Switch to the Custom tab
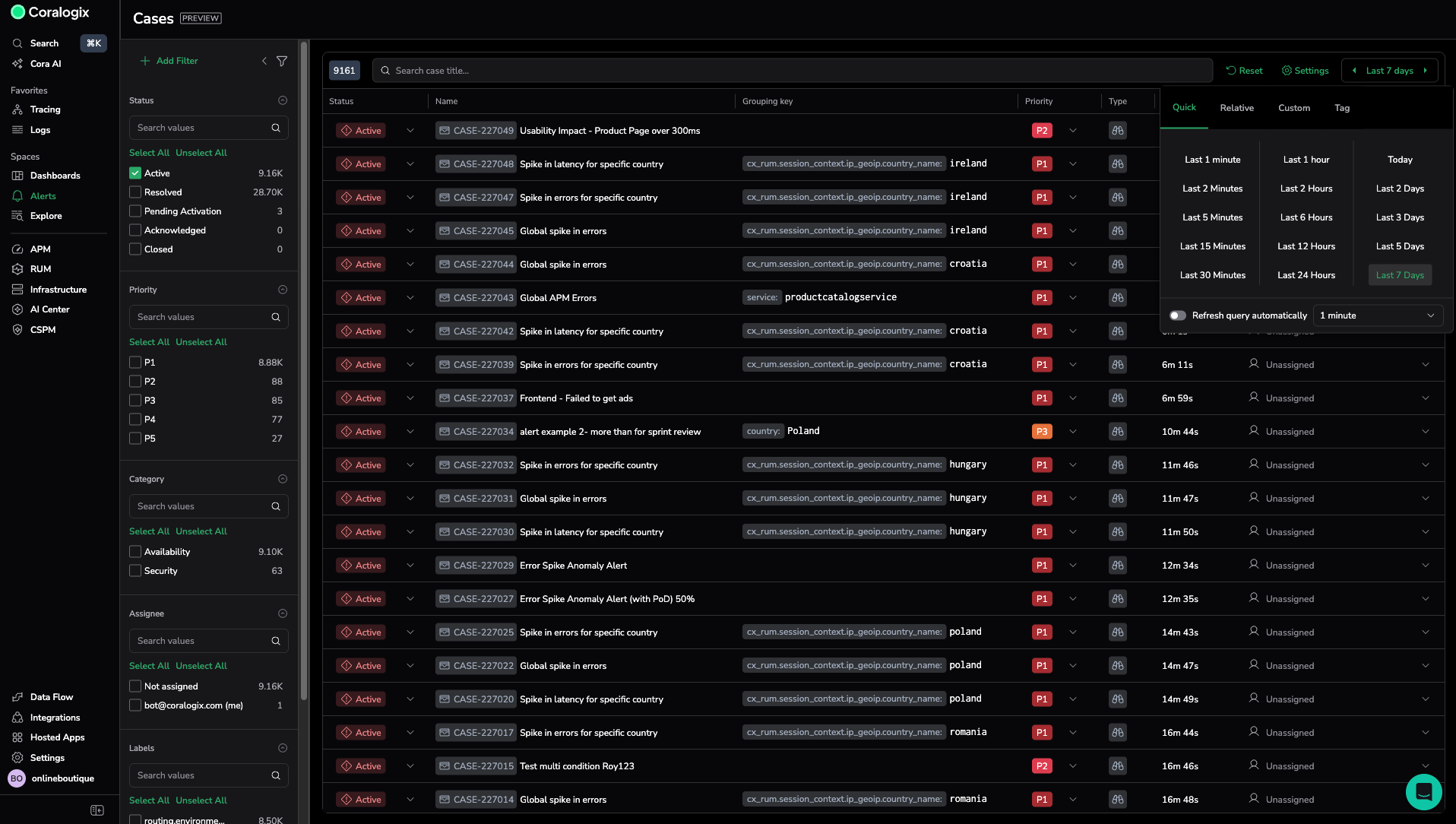The image size is (1456, 824). click(x=1293, y=108)
